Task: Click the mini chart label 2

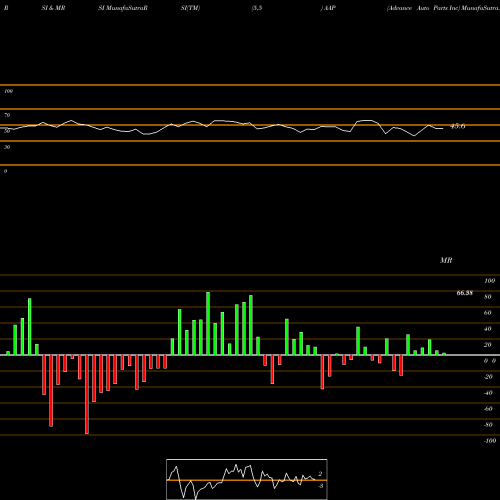Action: point(320,474)
